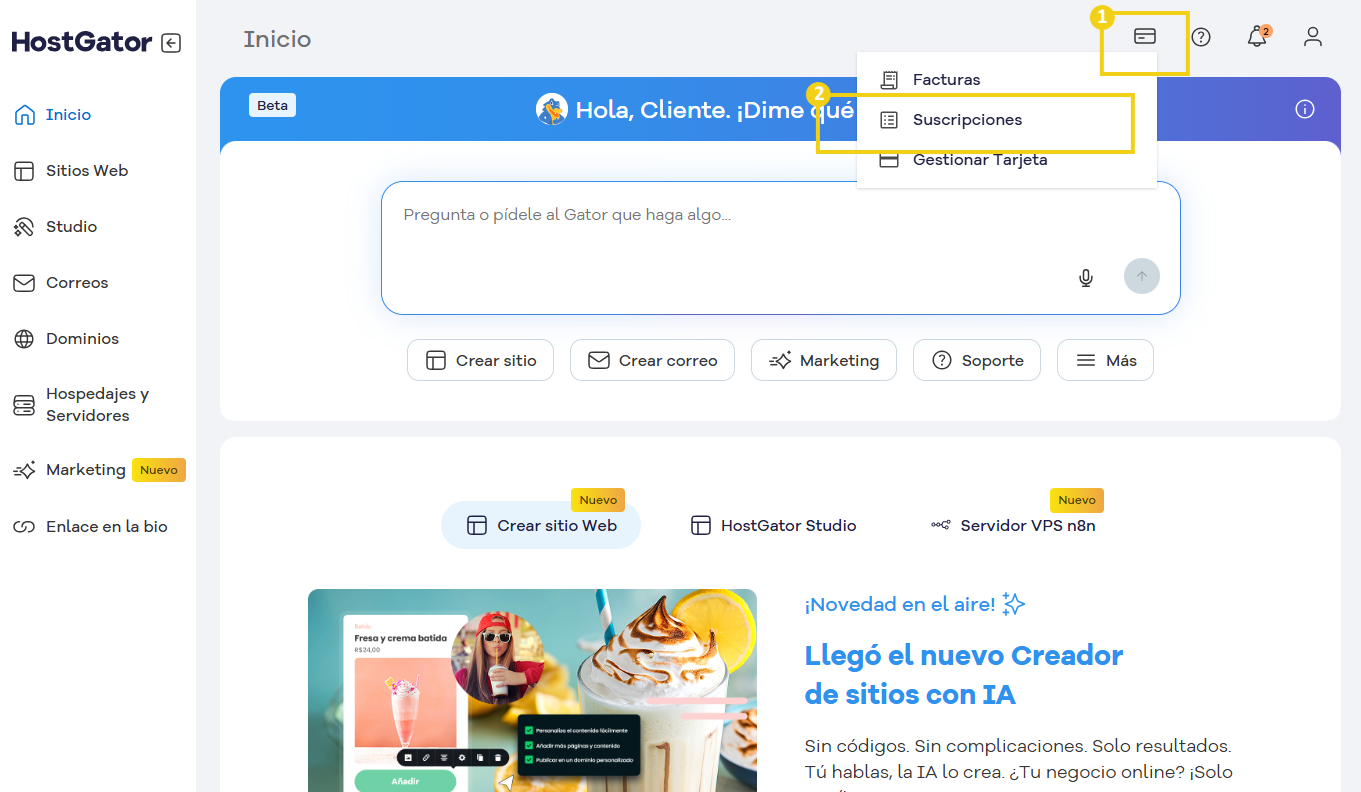Screen dimensions: 1361x792
Task: Select Facturas from the dropdown menu
Action: pyautogui.click(x=946, y=80)
